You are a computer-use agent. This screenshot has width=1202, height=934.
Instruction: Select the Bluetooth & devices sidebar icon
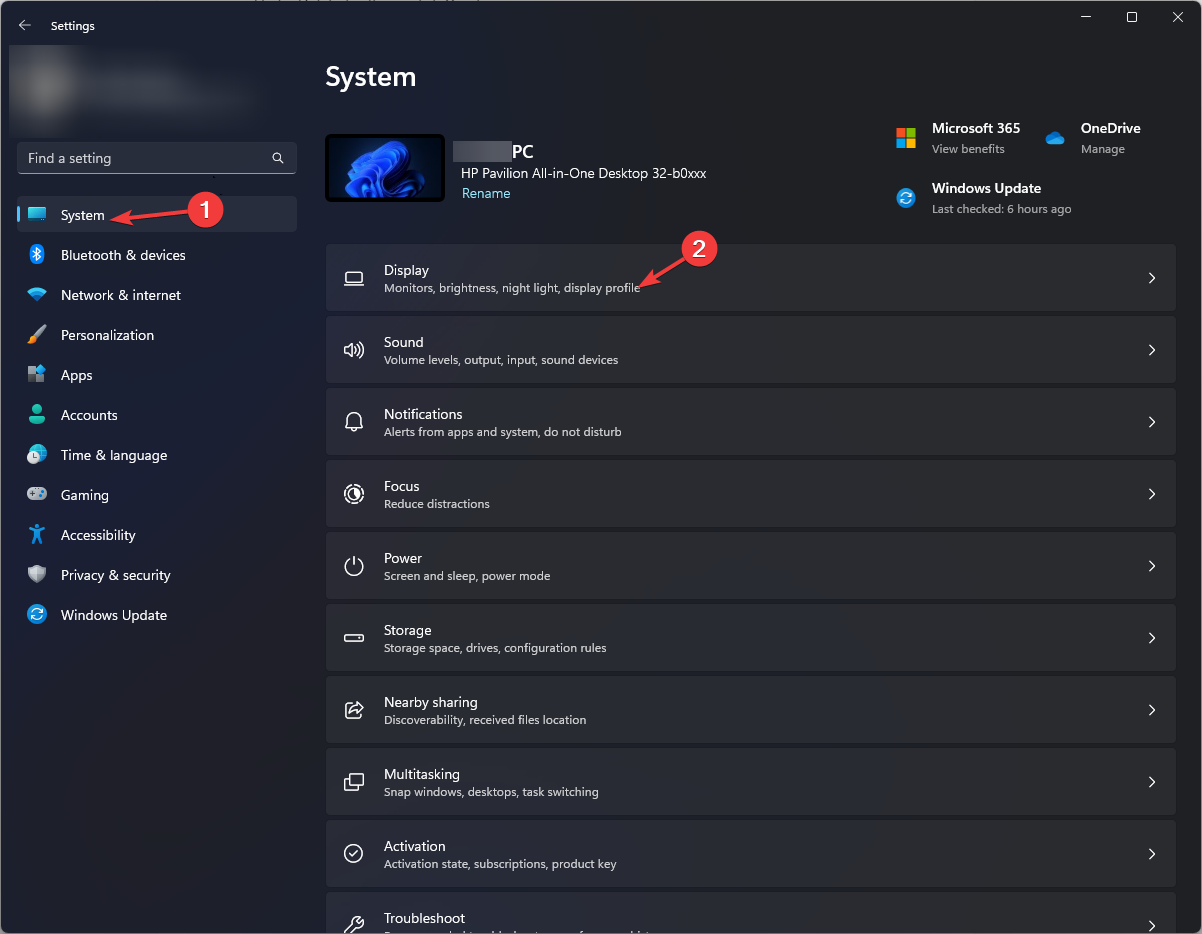point(37,255)
